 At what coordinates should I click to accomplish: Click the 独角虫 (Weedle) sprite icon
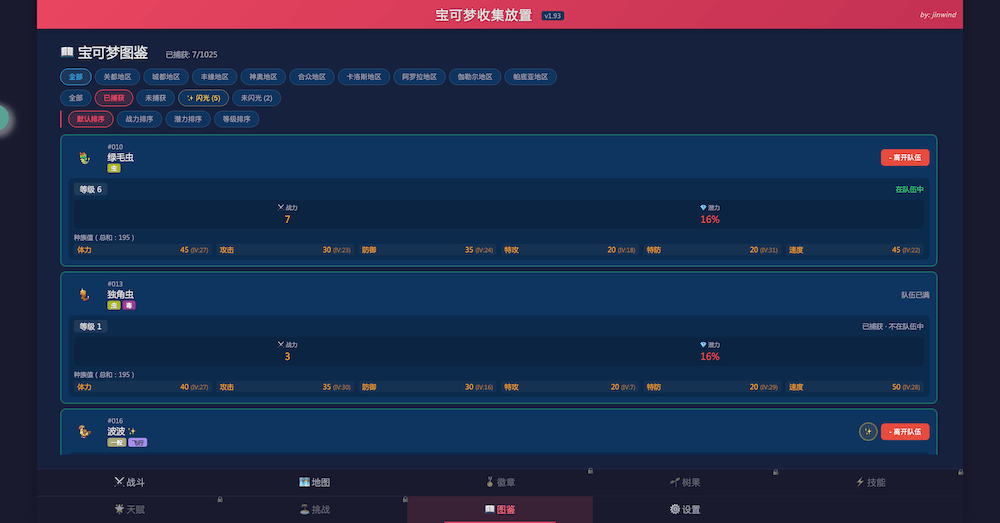[84, 295]
